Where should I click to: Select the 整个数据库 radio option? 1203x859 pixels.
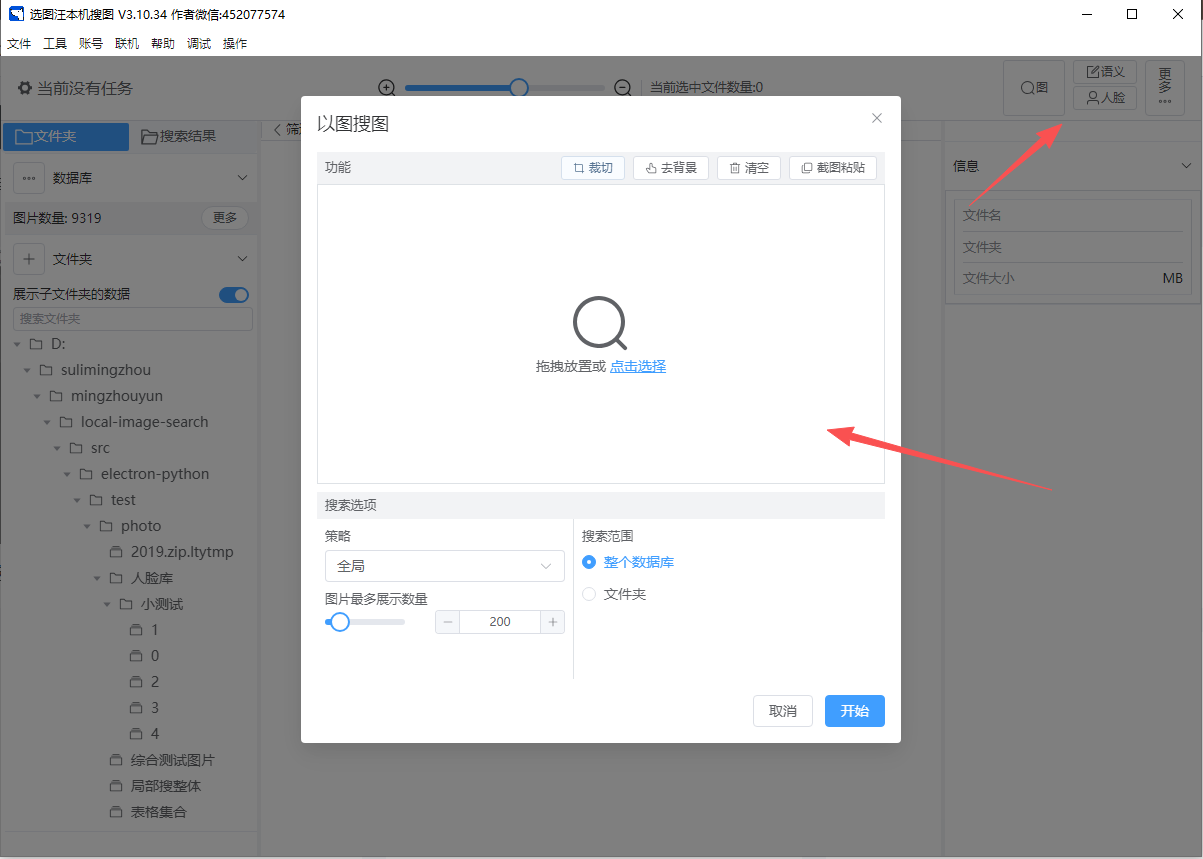tap(589, 562)
